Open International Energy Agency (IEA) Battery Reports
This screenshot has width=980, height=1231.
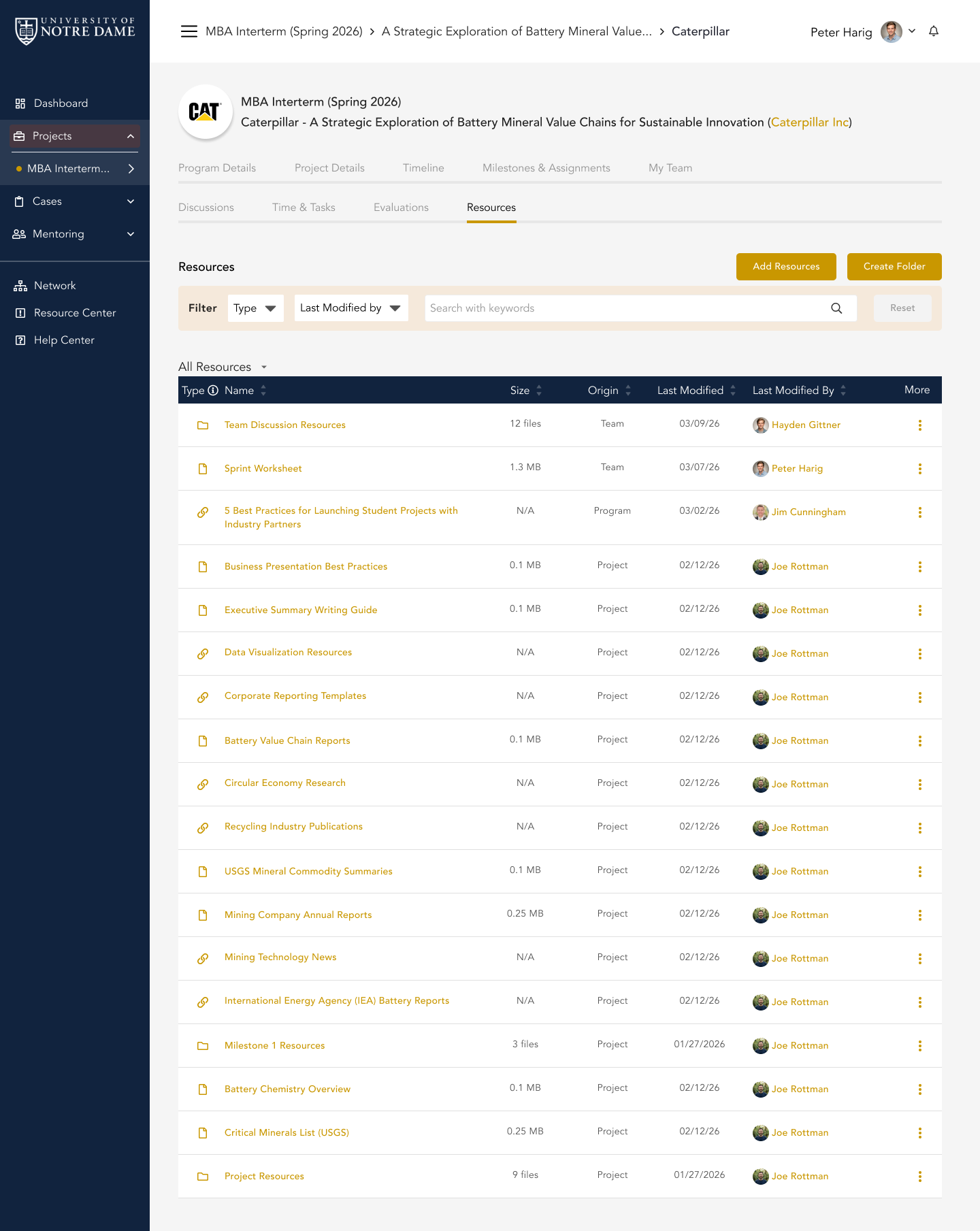pos(337,1001)
